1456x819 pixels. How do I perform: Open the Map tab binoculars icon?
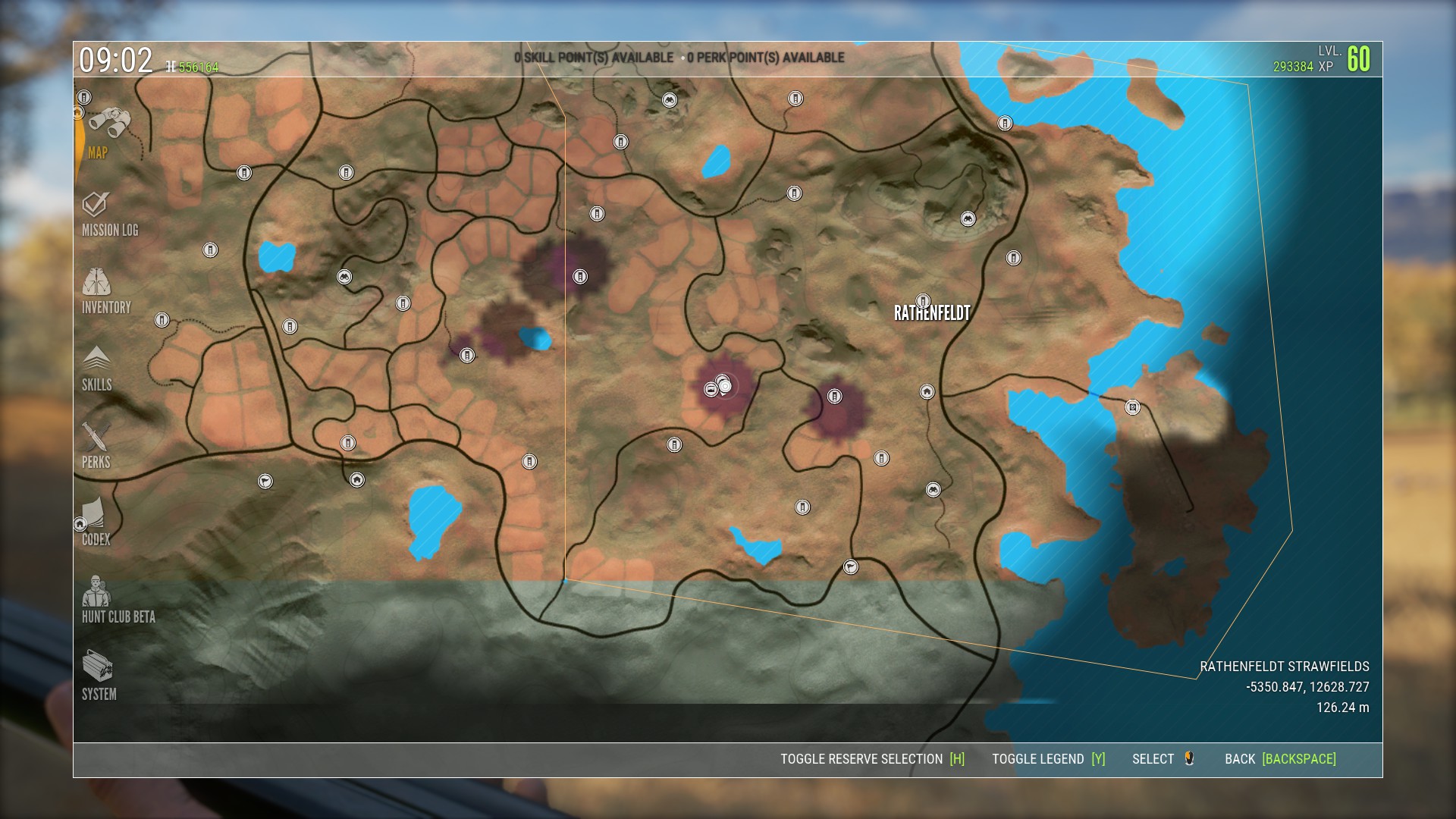point(109,123)
